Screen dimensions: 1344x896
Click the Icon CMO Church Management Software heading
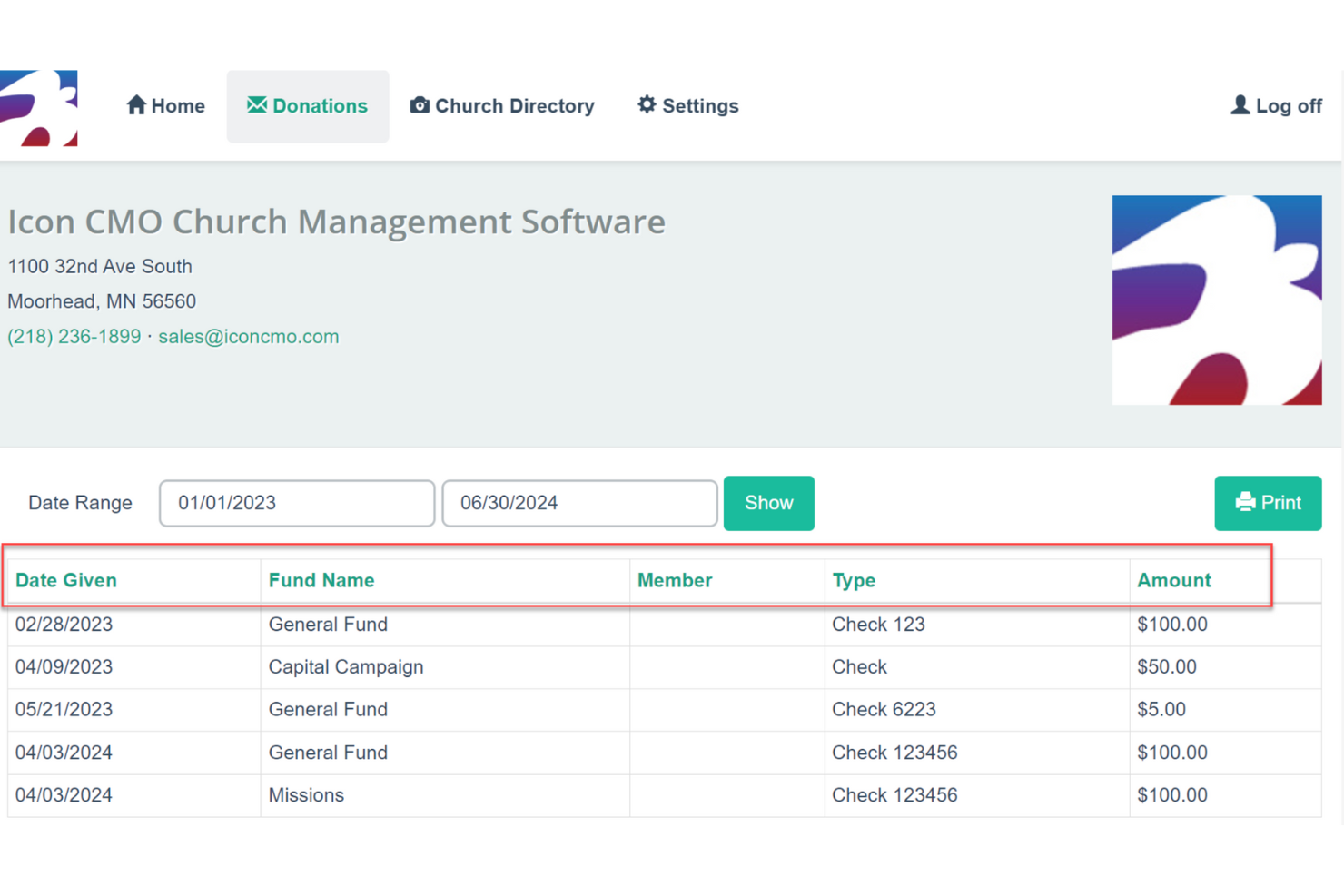pos(336,222)
